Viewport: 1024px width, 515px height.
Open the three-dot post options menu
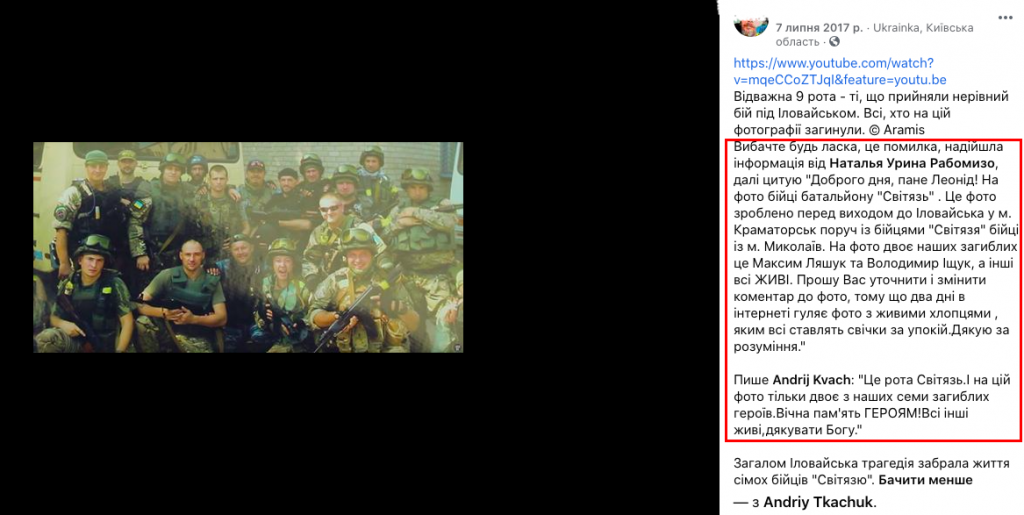click(x=1006, y=16)
